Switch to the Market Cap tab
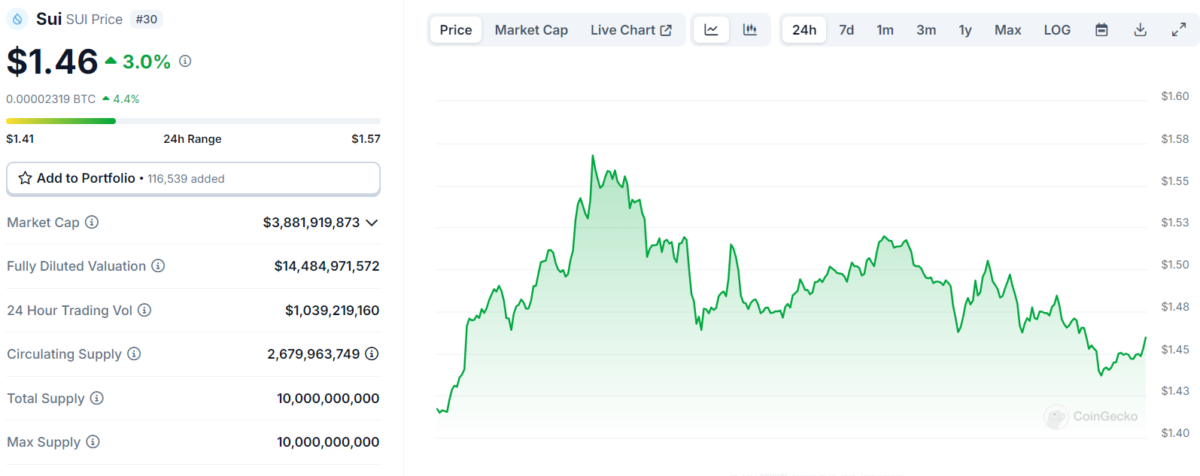Image resolution: width=1200 pixels, height=476 pixels. pyautogui.click(x=531, y=30)
